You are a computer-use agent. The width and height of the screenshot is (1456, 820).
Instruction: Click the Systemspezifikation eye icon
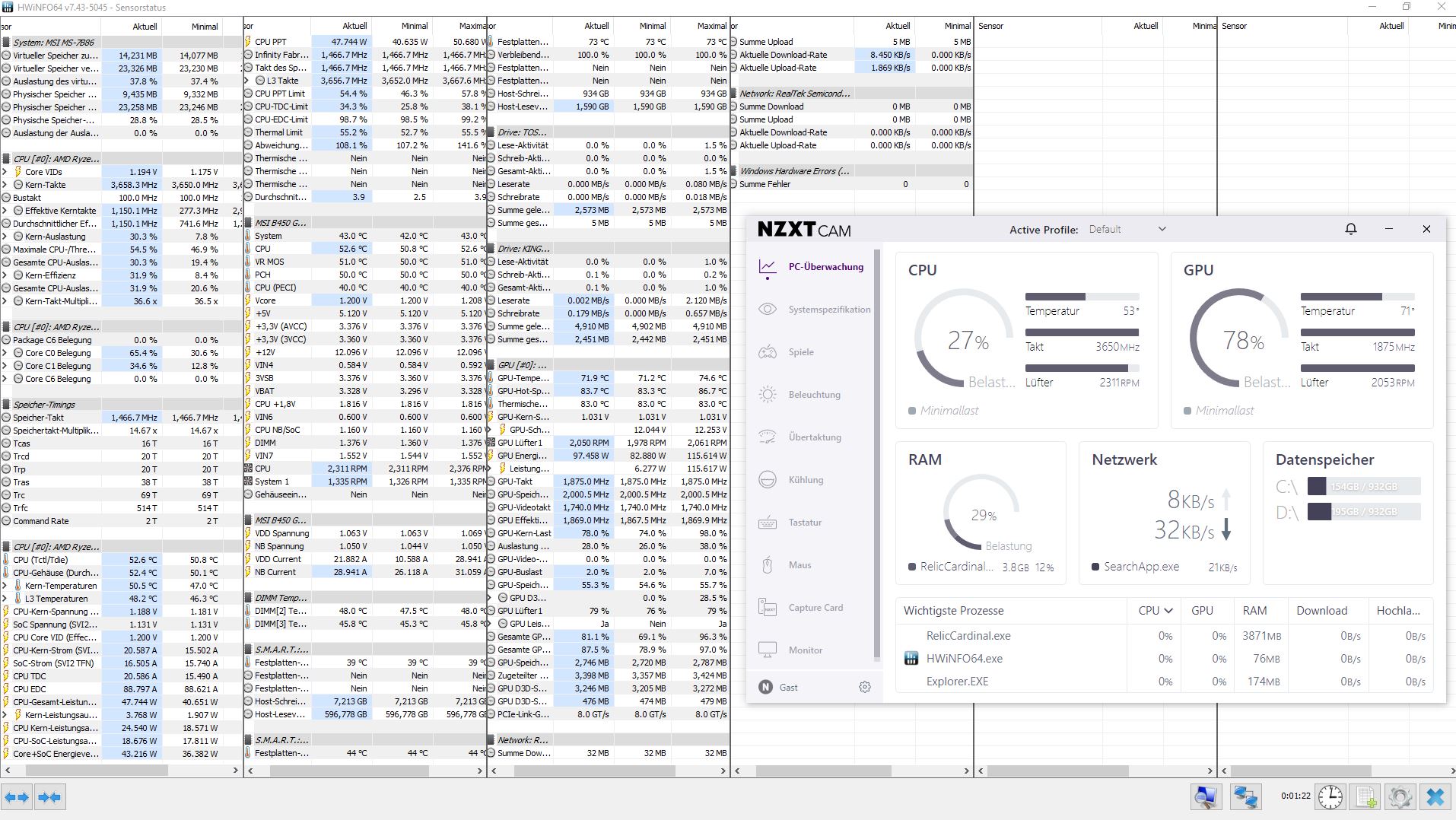point(768,310)
